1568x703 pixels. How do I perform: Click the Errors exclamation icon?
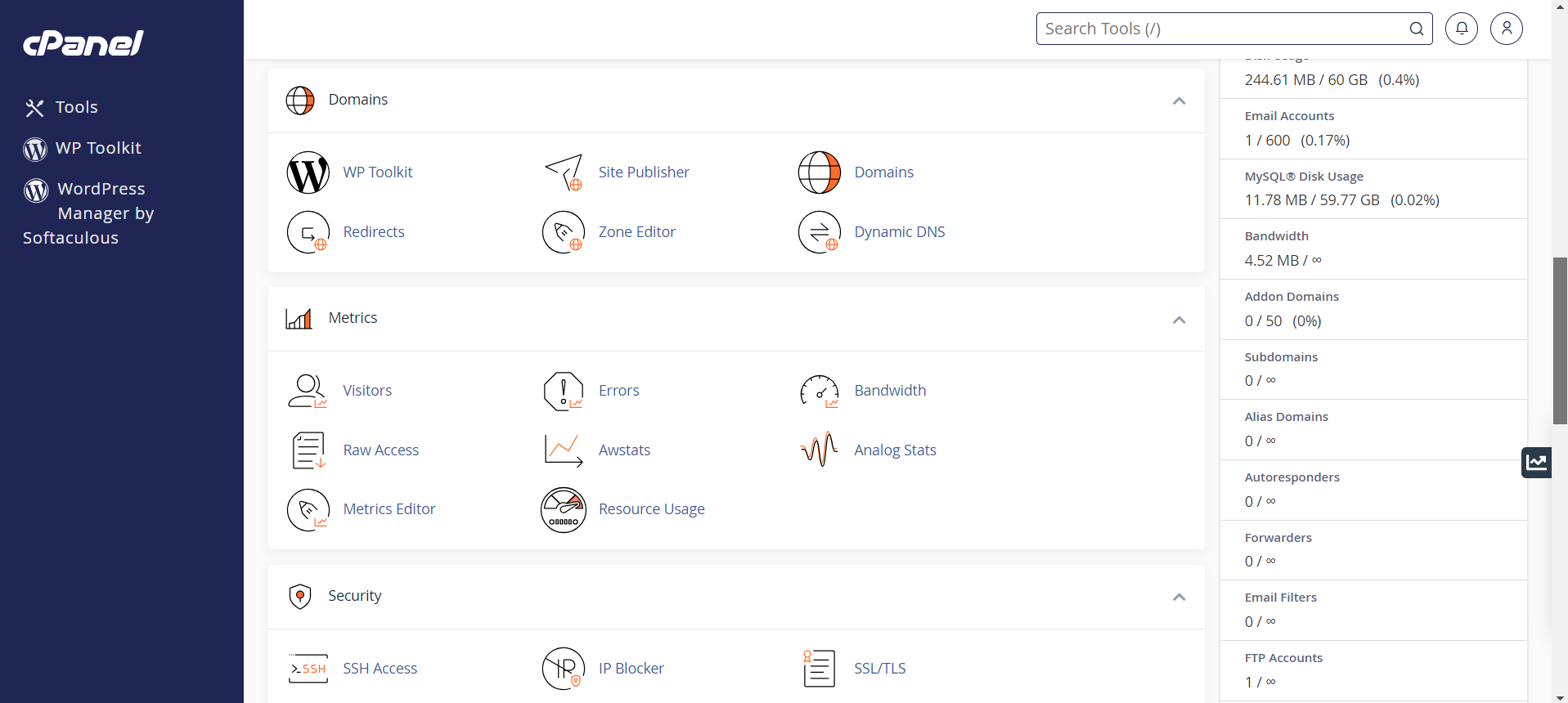coord(564,391)
